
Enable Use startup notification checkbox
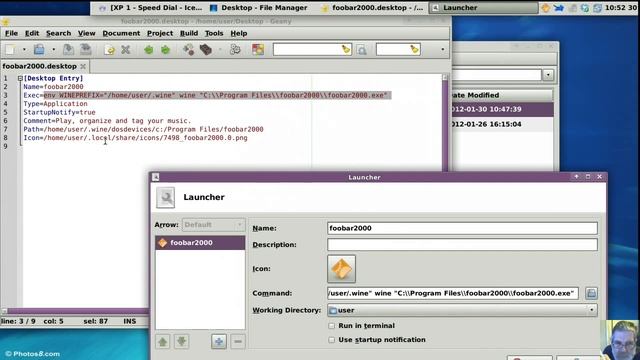[x=331, y=340]
